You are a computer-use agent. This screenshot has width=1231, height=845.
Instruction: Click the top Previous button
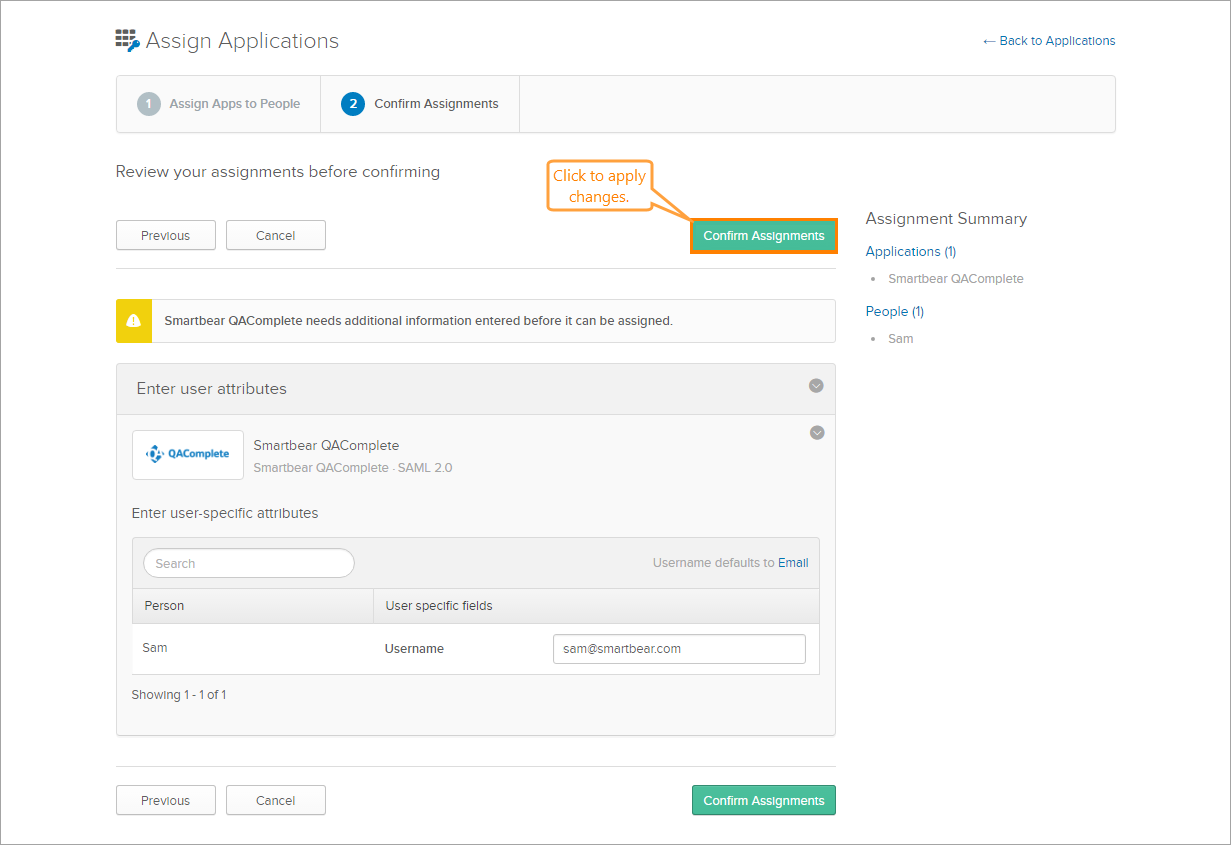[166, 236]
